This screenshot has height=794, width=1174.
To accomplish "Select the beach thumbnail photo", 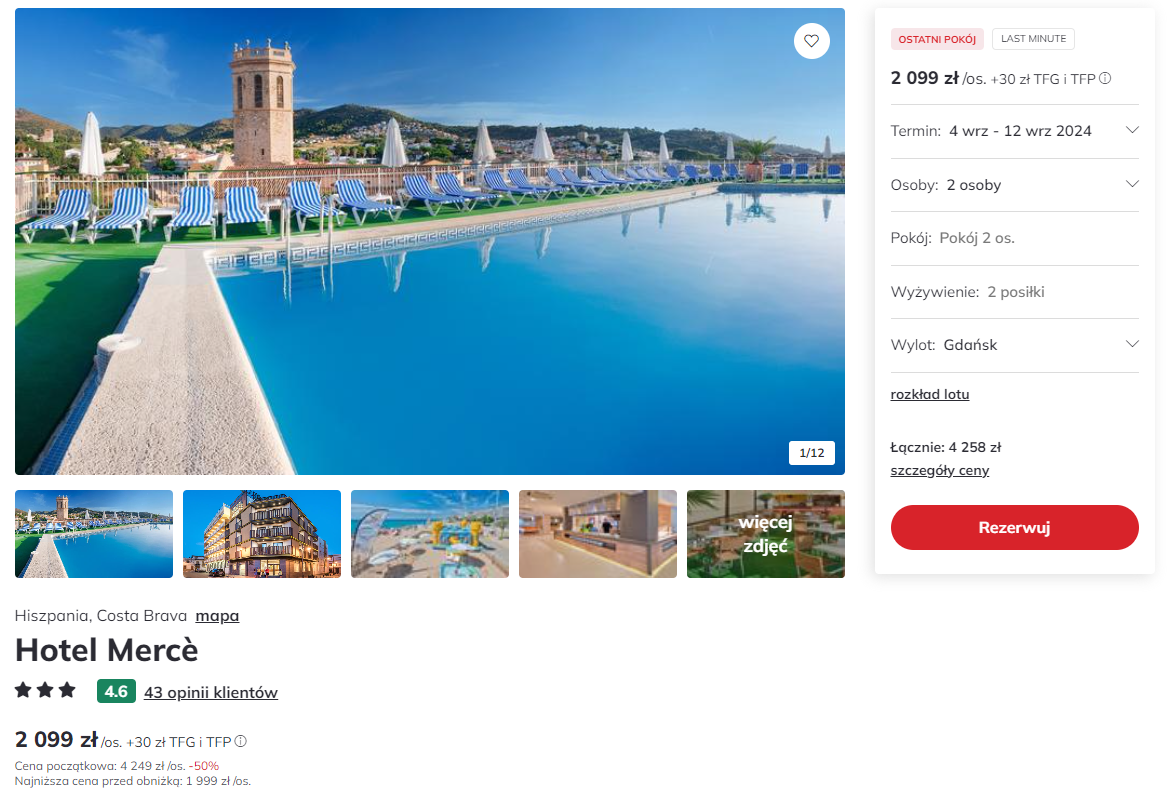I will click(430, 534).
